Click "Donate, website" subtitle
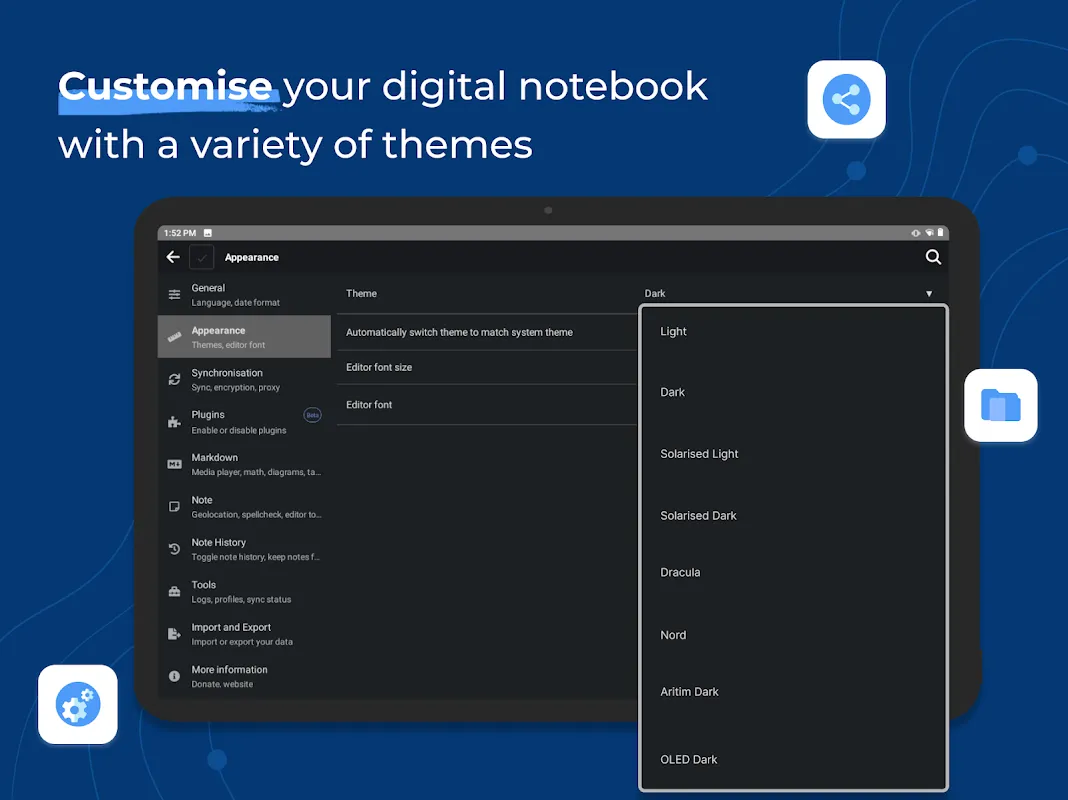 point(222,684)
